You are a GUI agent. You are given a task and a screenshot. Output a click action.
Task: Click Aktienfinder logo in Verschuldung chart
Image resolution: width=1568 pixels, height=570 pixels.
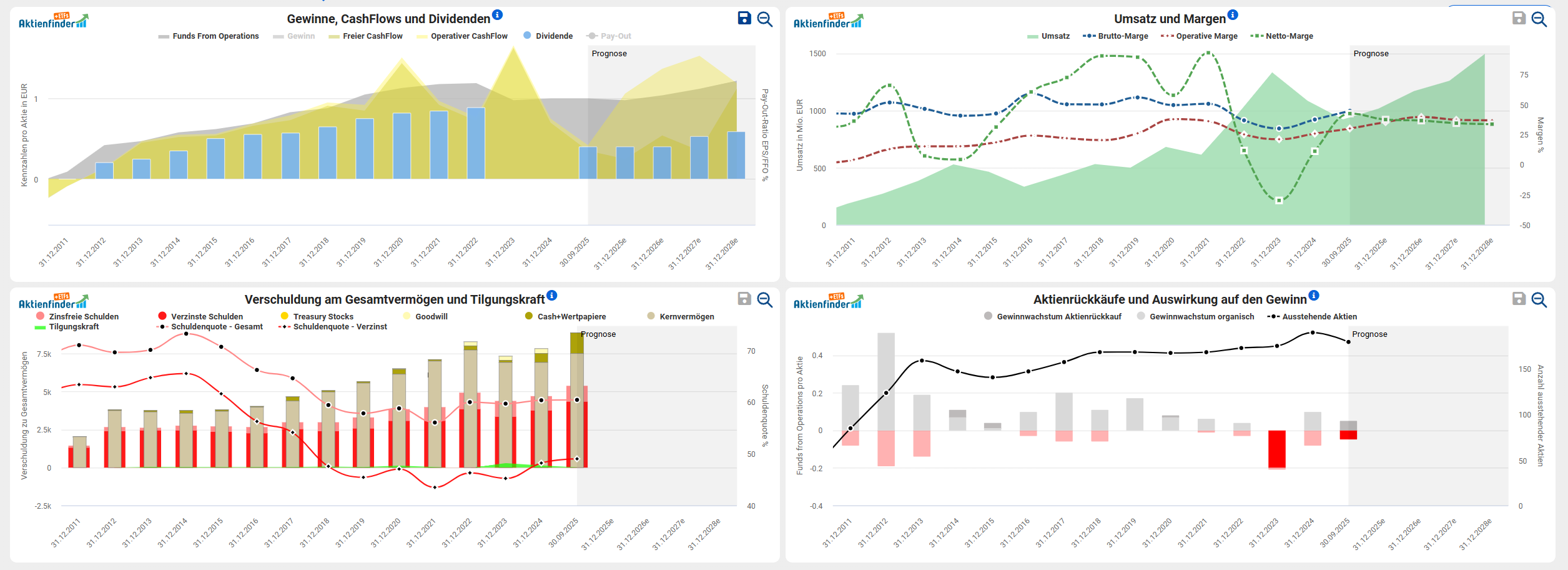pos(53,301)
